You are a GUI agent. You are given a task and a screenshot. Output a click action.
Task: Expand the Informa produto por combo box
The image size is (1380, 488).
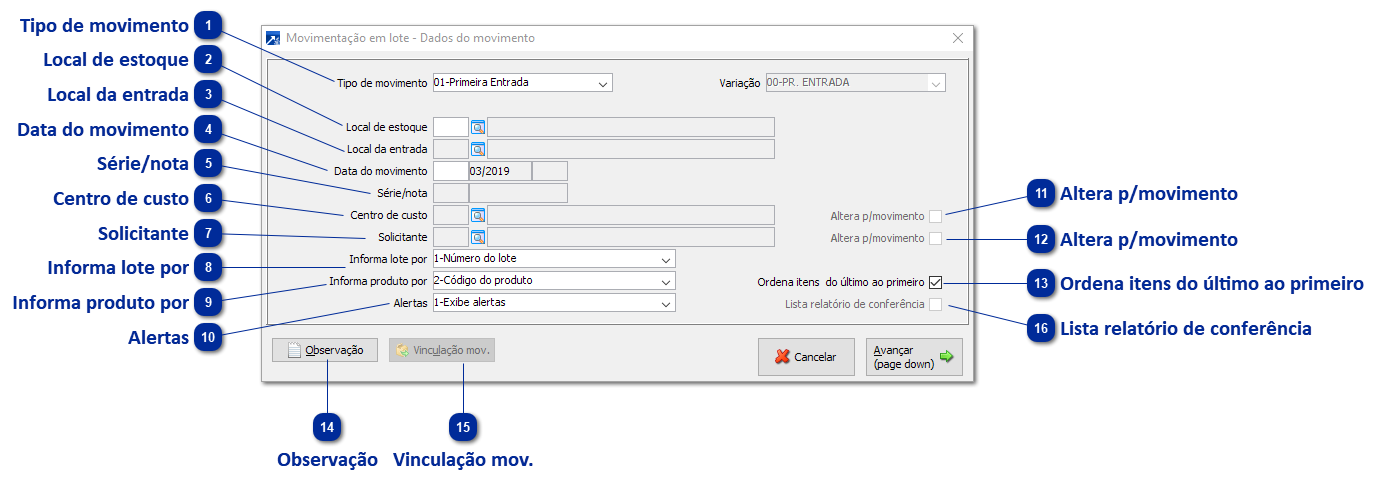coord(666,281)
